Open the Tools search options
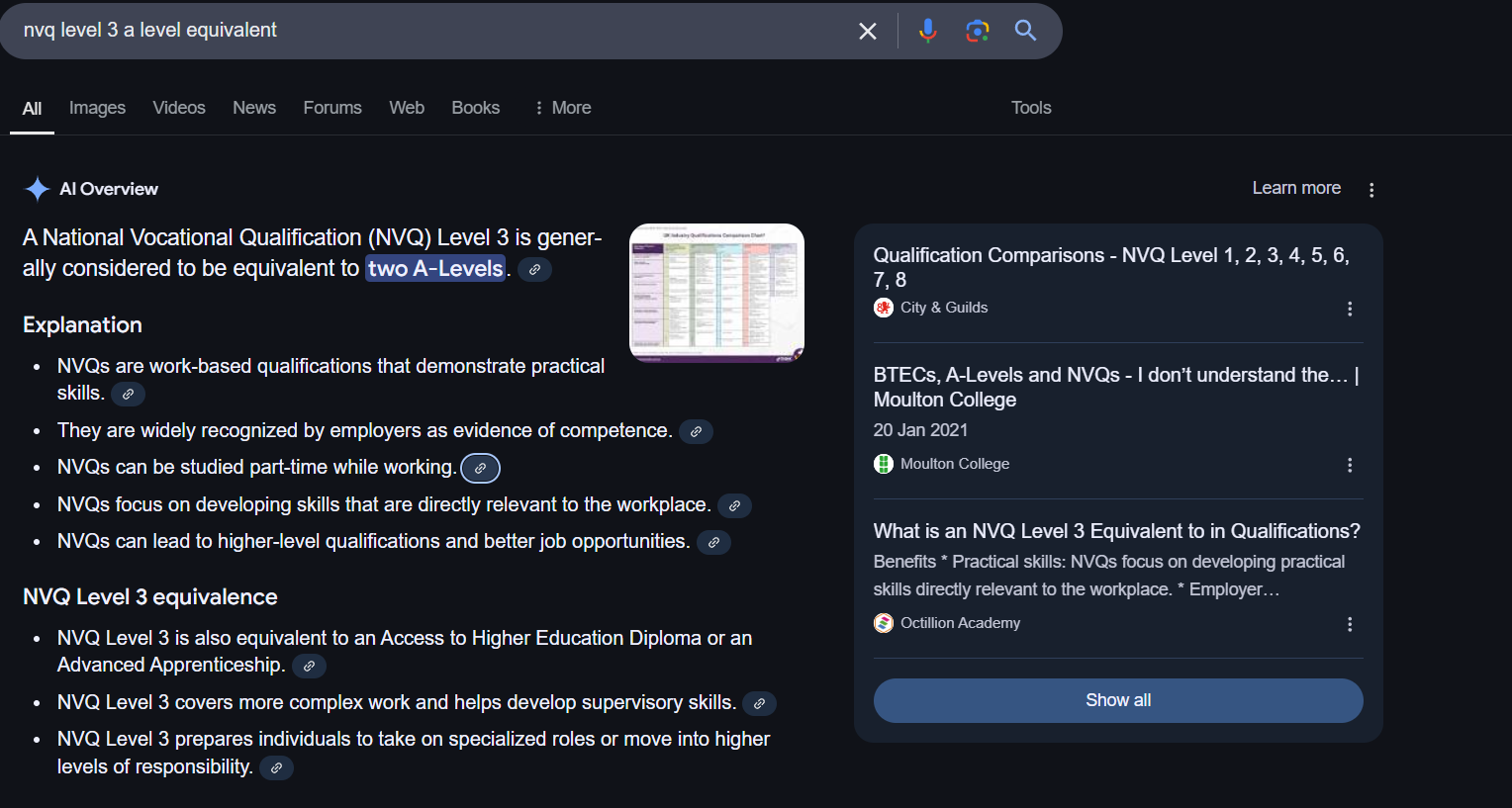The height and width of the screenshot is (808, 1512). (x=1031, y=108)
